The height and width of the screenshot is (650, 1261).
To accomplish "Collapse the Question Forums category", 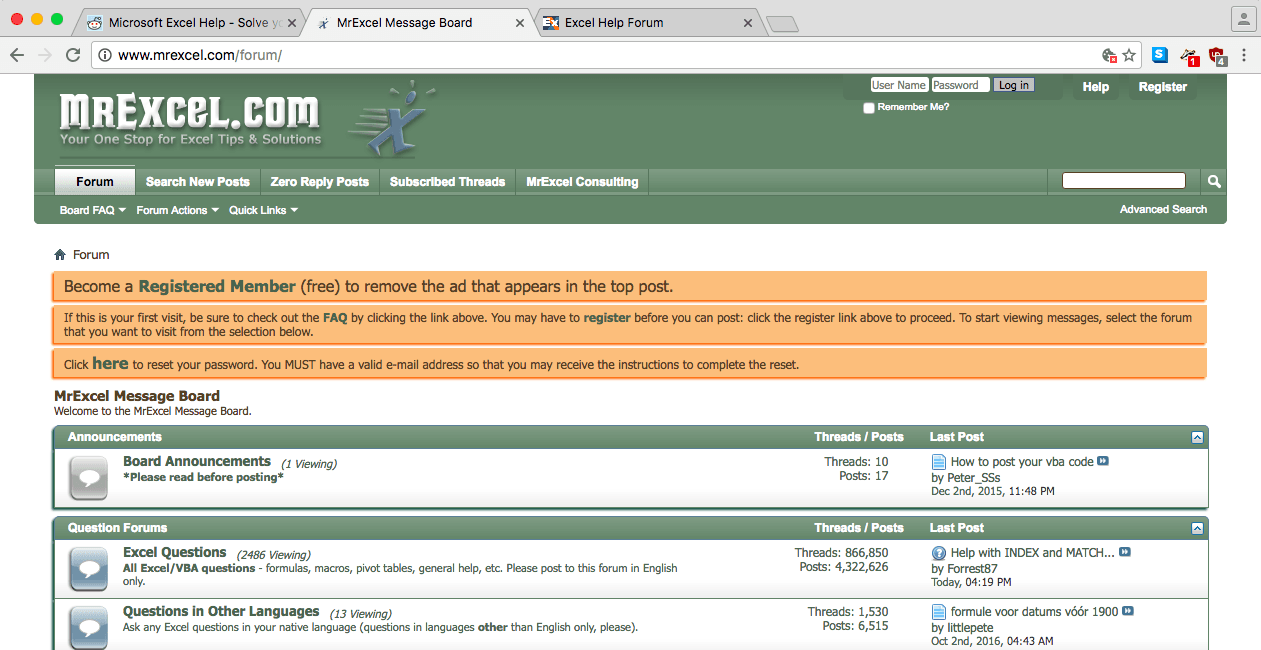I will 1197,528.
